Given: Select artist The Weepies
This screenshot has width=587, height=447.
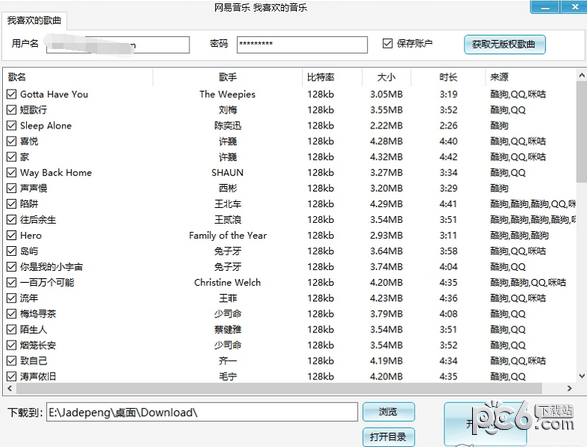Looking at the screenshot, I should click(228, 94).
